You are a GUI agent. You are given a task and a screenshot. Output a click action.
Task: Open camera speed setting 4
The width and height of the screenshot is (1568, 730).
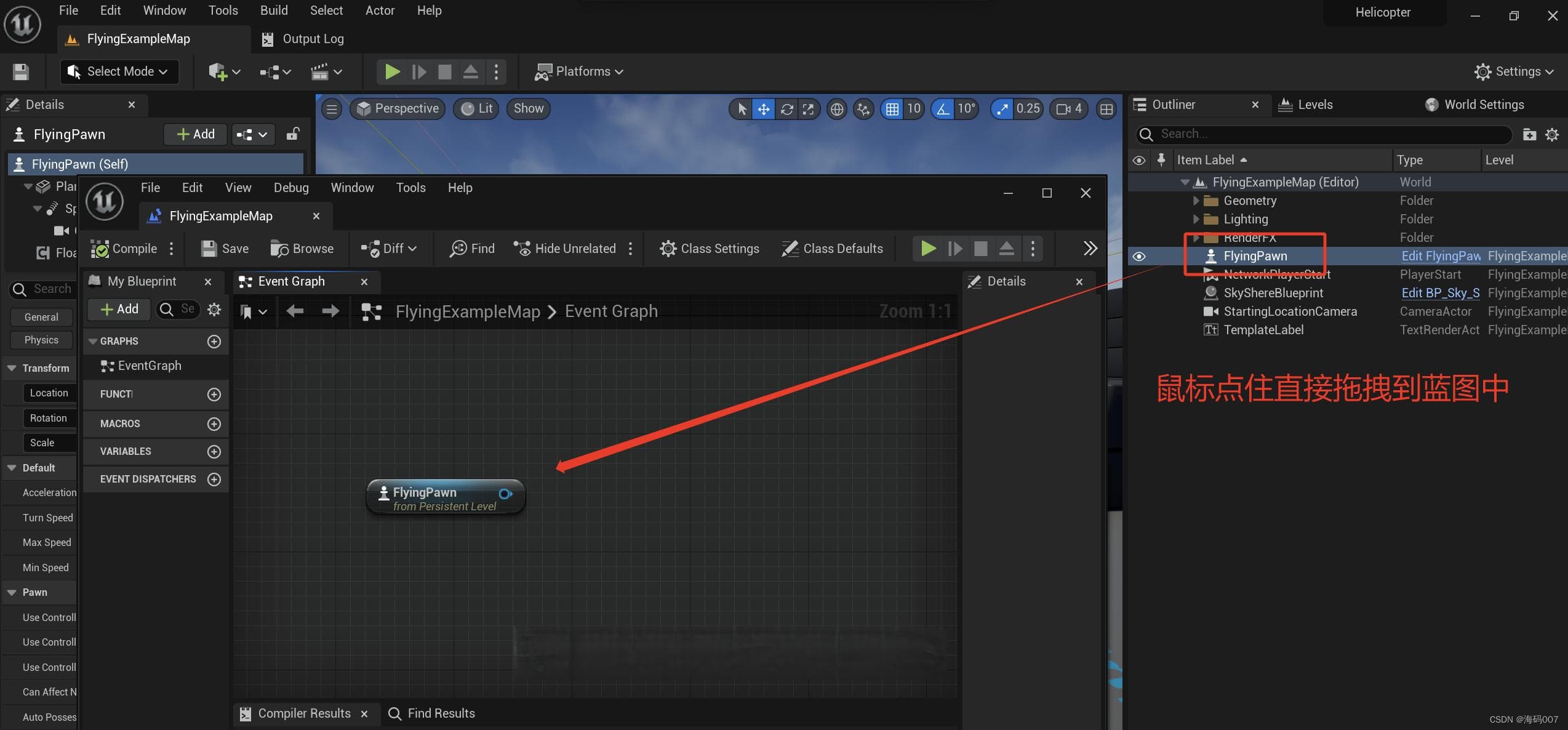[x=1070, y=109]
